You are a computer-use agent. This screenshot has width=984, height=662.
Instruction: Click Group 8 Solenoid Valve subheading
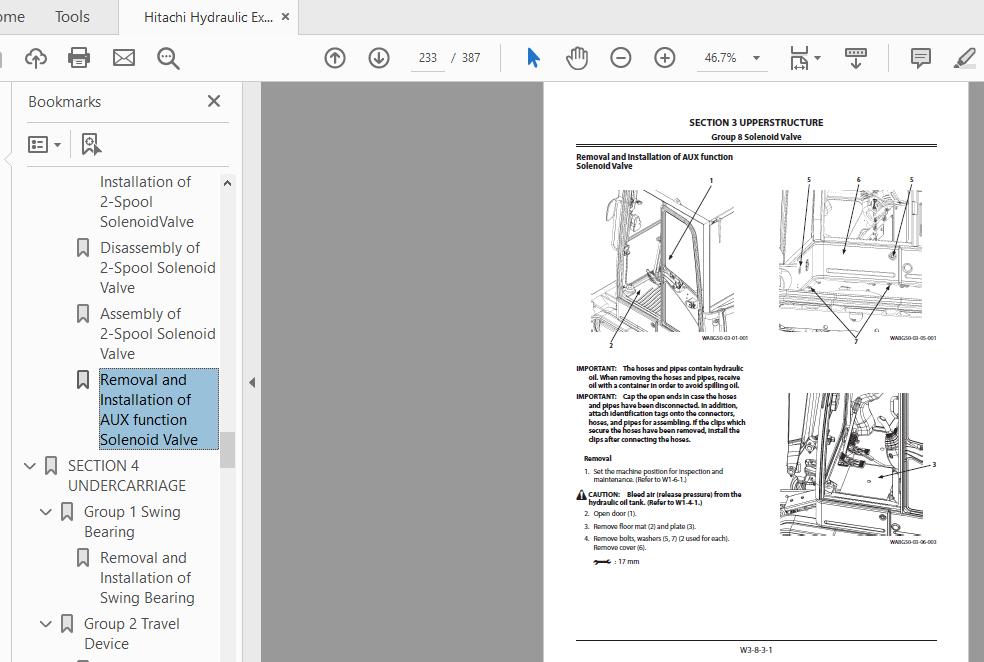[756, 137]
